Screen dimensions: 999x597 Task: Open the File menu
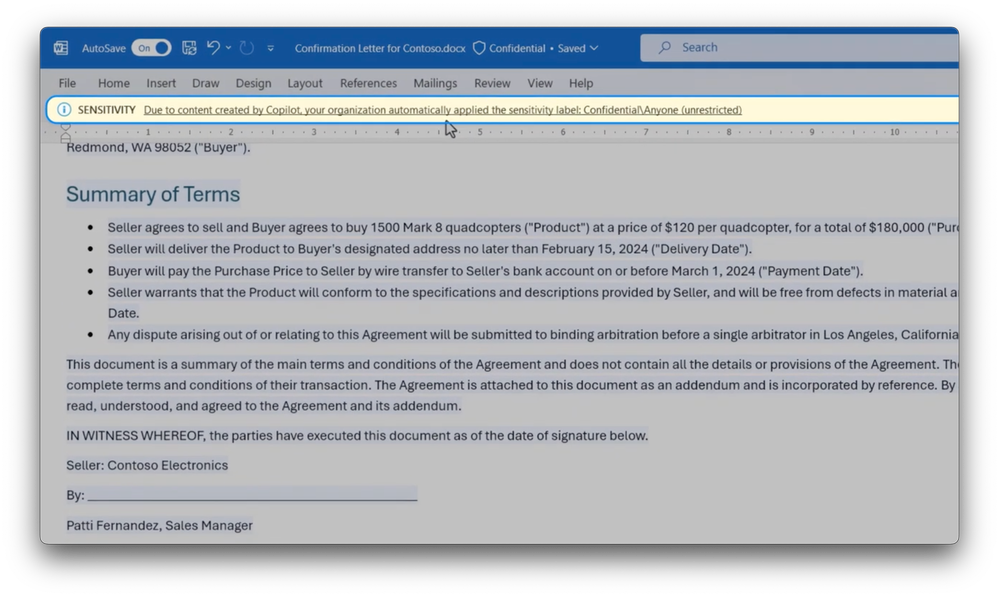click(x=67, y=83)
